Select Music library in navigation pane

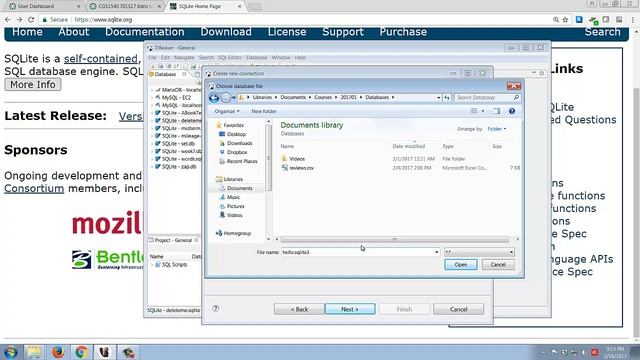pos(233,197)
